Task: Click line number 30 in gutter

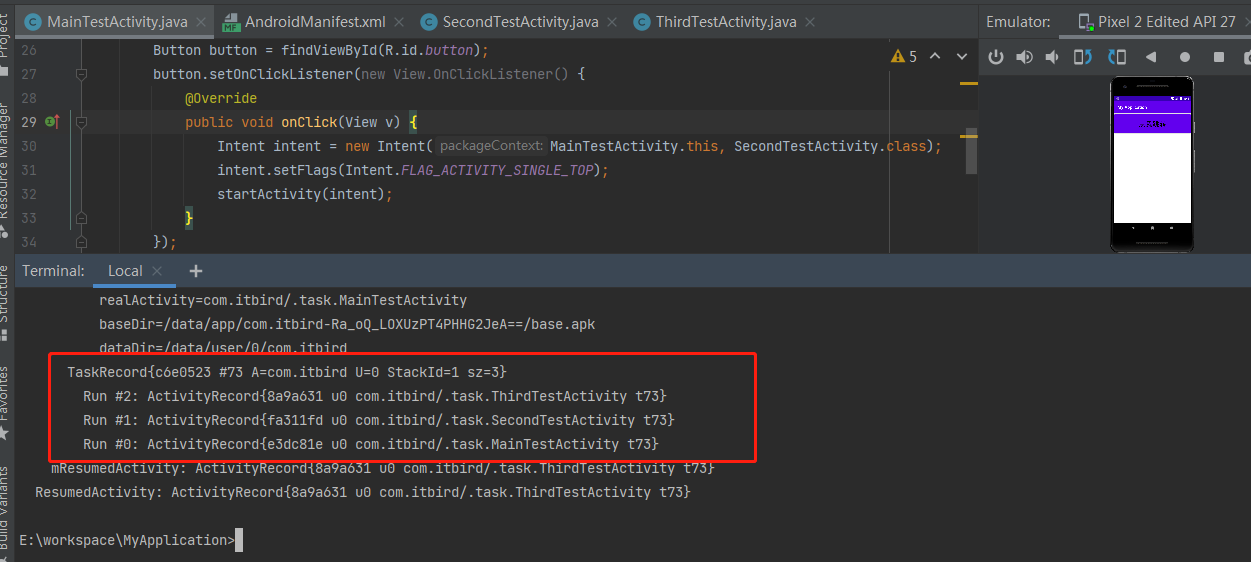Action: coord(28,146)
